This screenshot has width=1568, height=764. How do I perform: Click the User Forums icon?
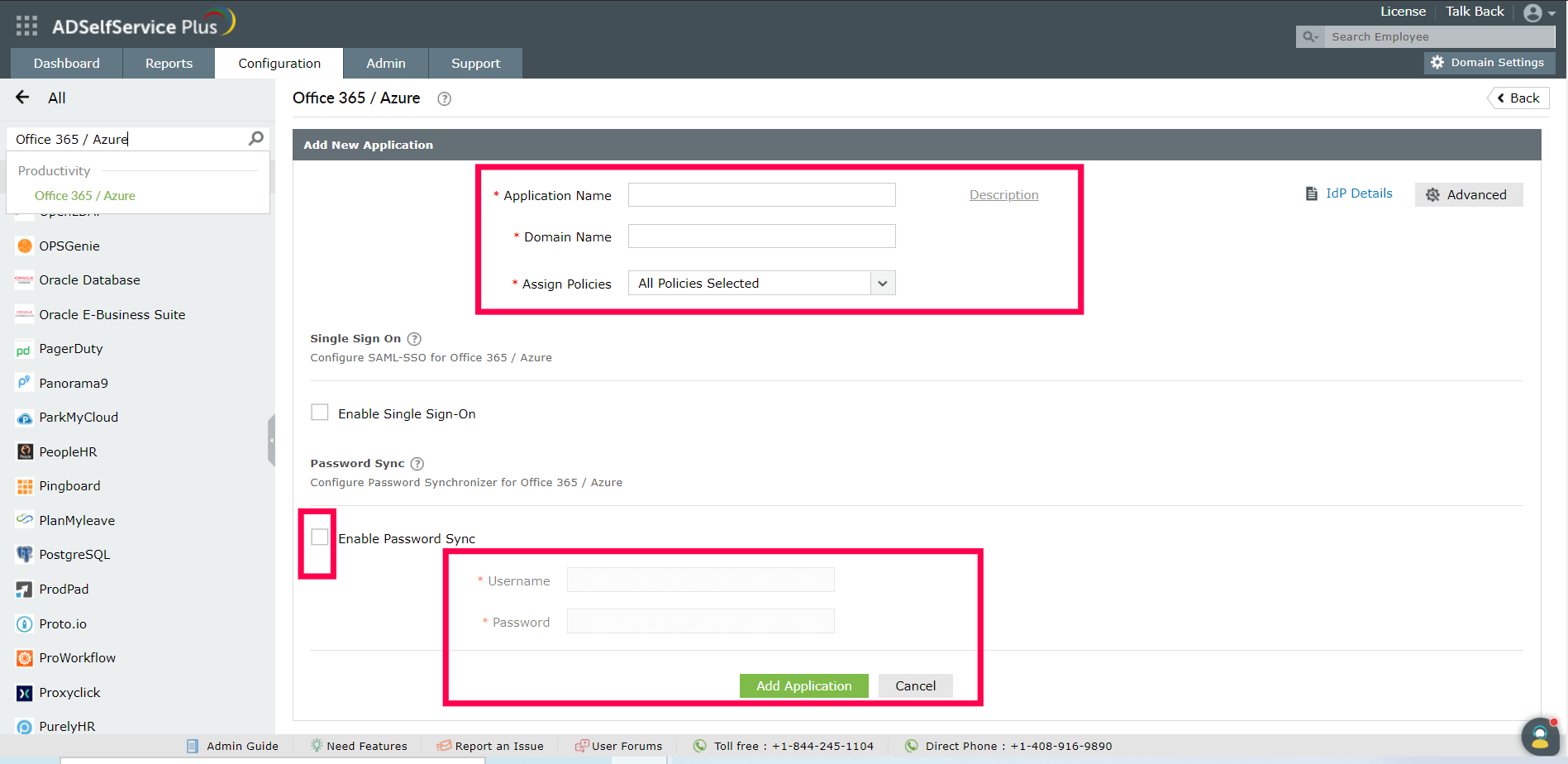[582, 746]
